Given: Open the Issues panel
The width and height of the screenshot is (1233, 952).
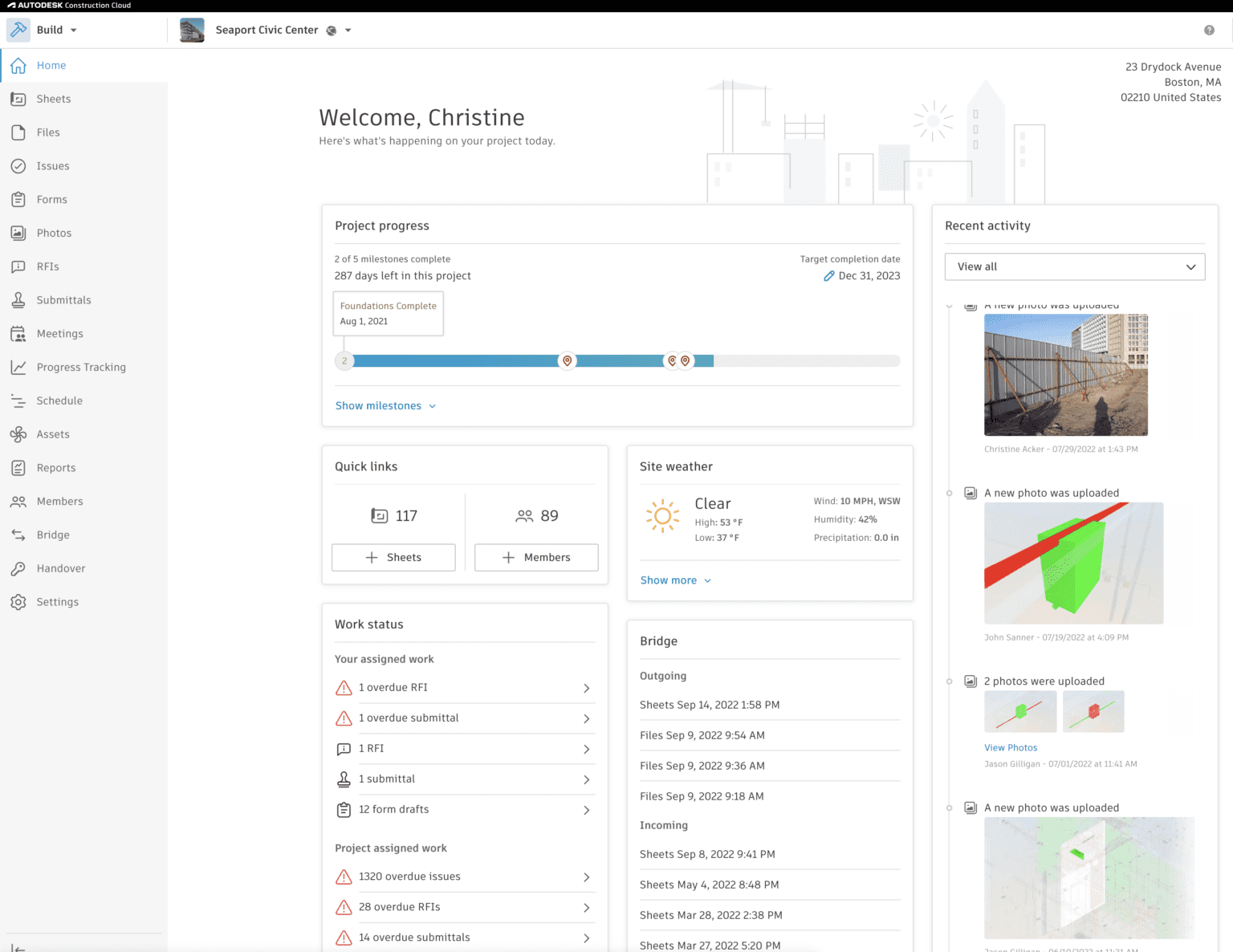Looking at the screenshot, I should (51, 165).
